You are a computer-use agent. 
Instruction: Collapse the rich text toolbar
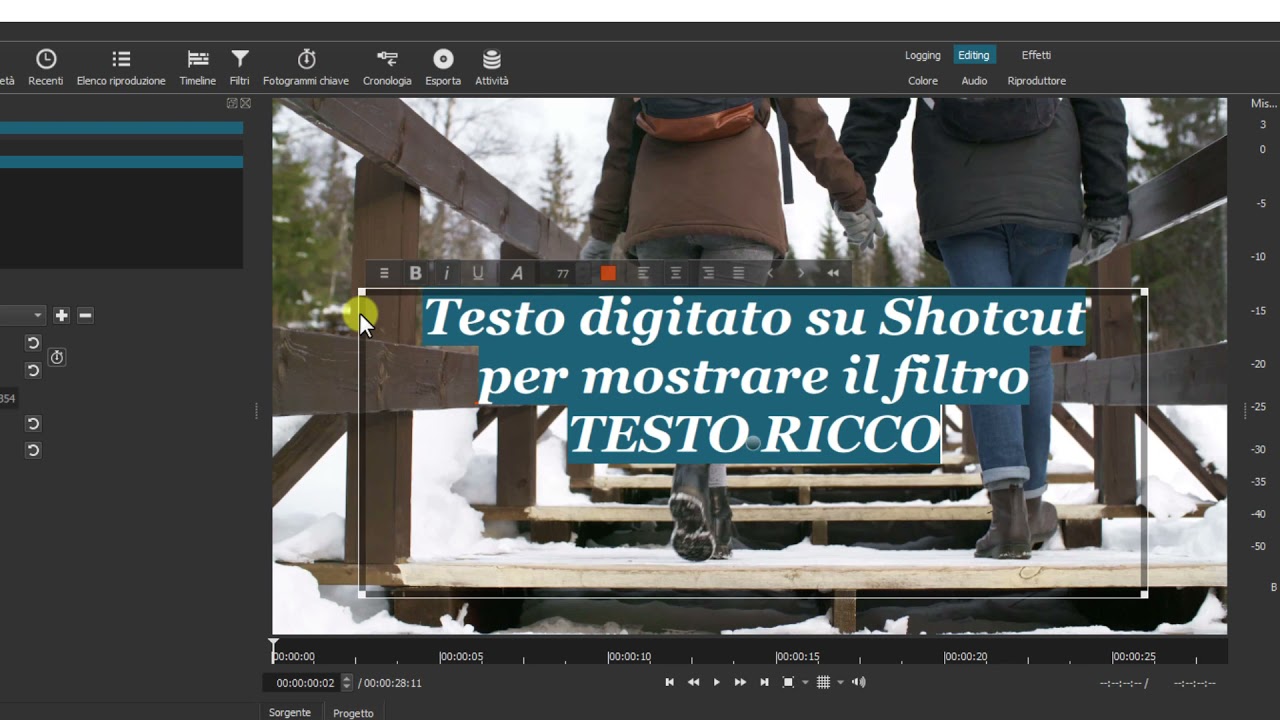point(833,273)
